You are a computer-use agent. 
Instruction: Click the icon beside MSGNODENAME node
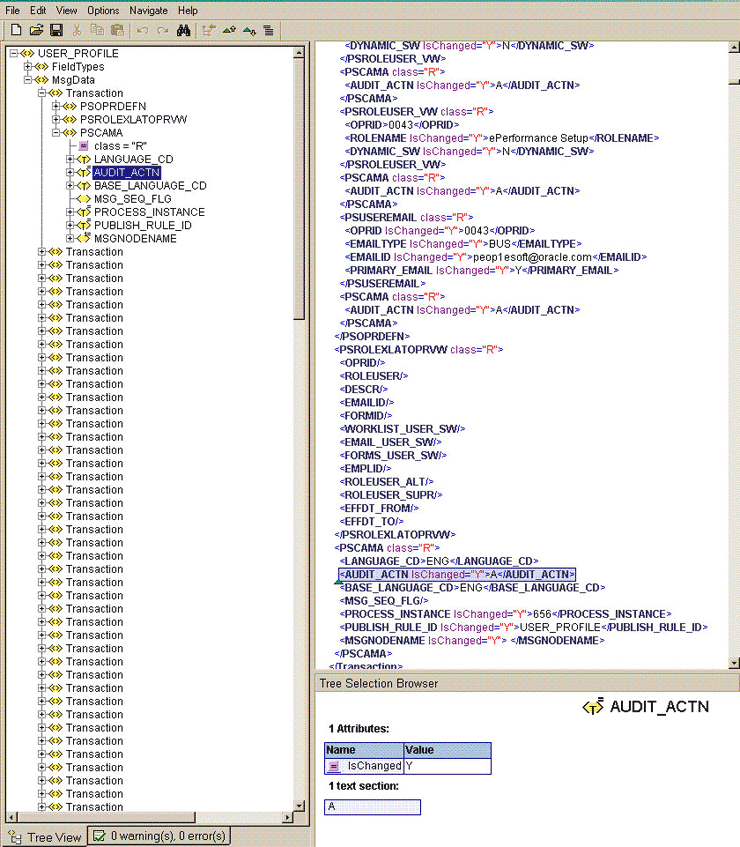point(84,238)
